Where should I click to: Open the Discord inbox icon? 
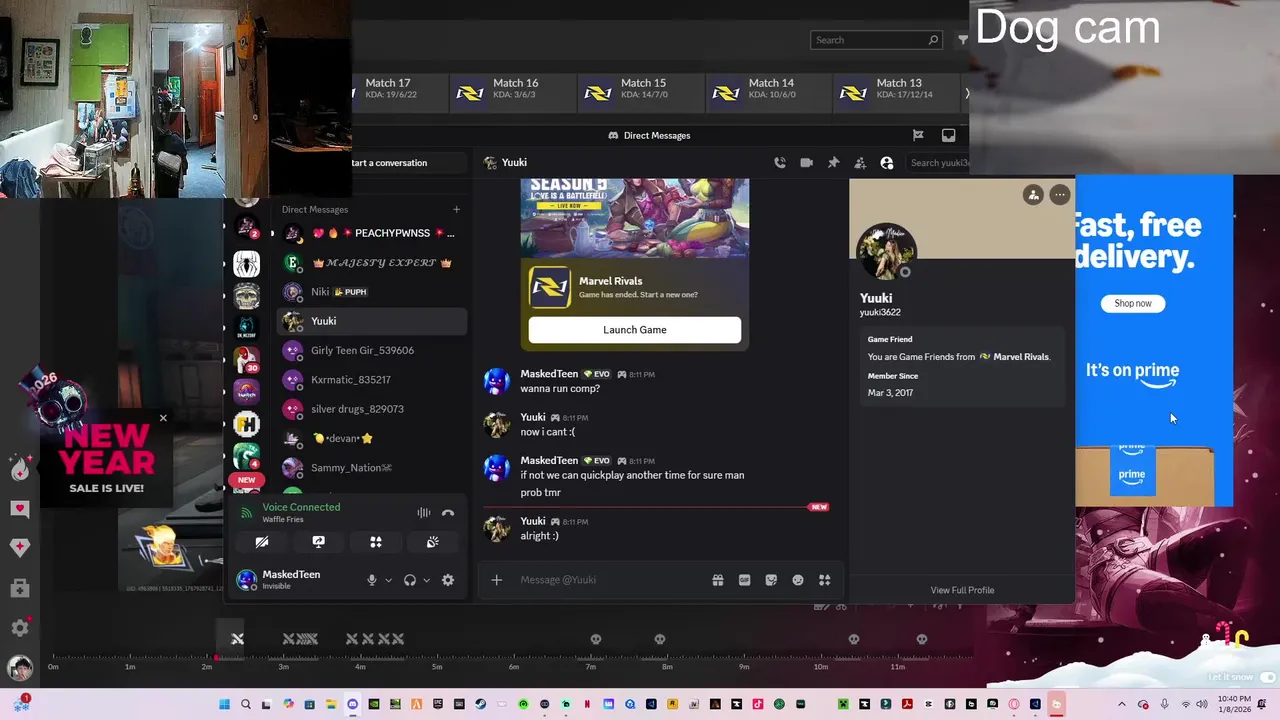(948, 135)
